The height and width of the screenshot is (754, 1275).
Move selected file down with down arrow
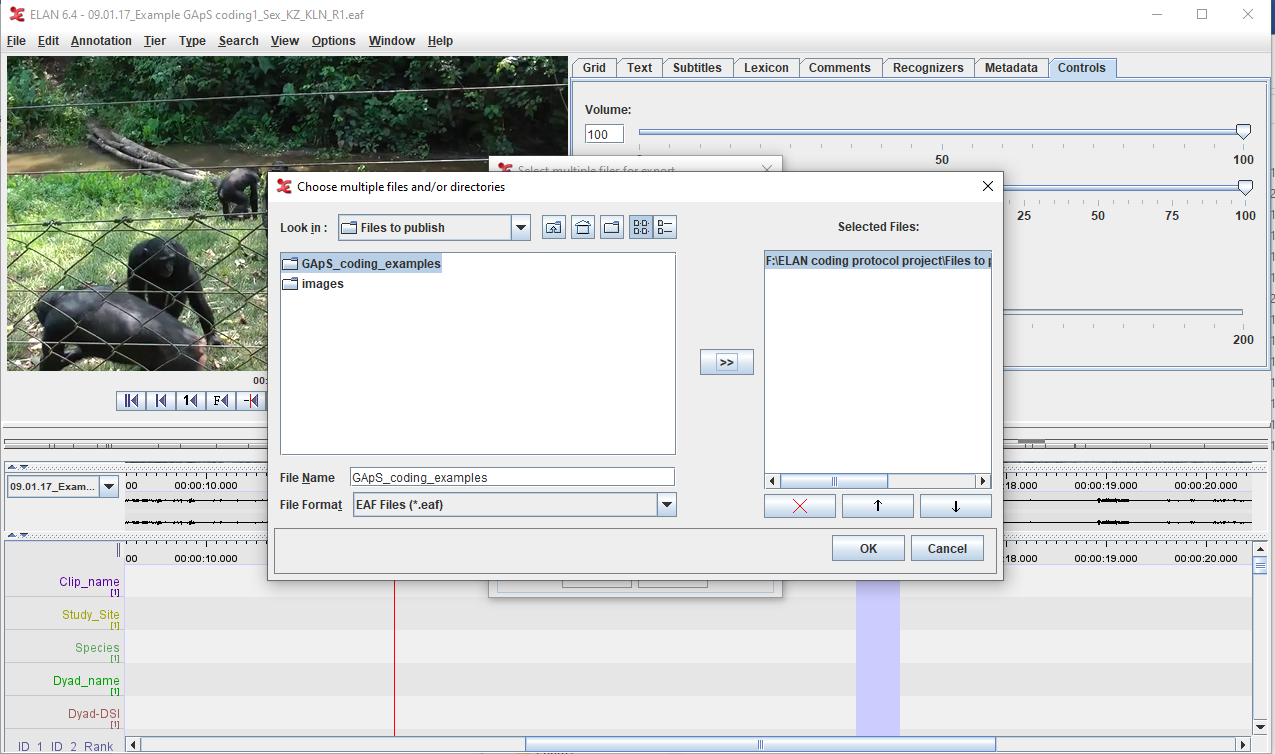point(955,506)
